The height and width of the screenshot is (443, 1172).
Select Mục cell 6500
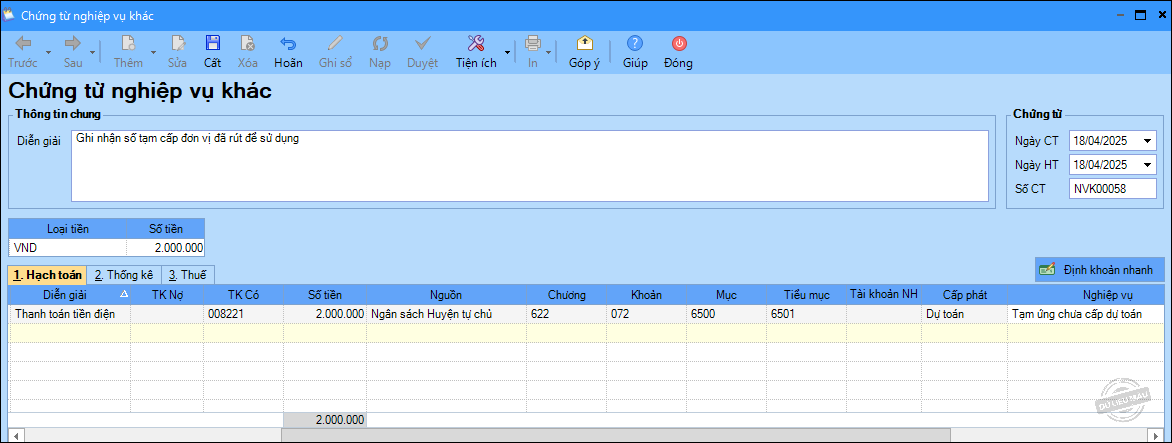tap(727, 314)
